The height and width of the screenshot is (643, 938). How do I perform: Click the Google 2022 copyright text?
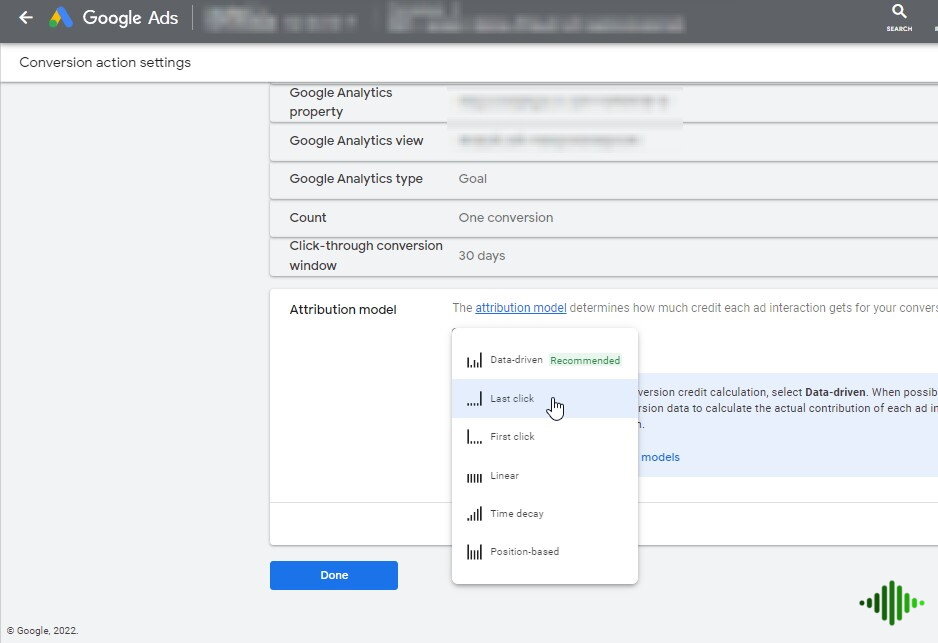(x=42, y=630)
